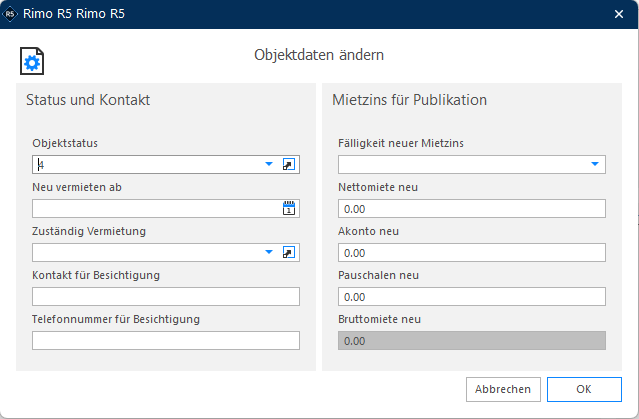Click the 'Zuständig Vermietung' label
The height and width of the screenshot is (419, 639).
coord(89,231)
